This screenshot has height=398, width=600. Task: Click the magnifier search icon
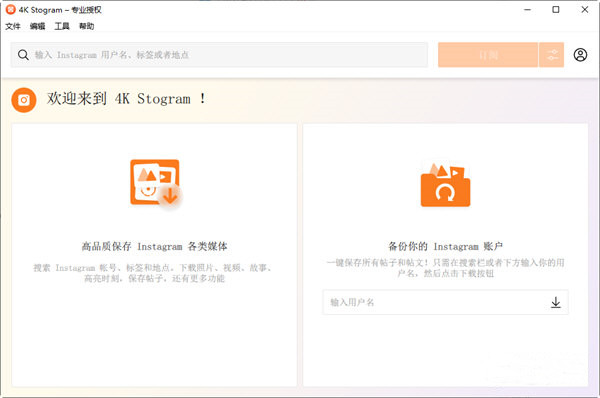(x=23, y=55)
